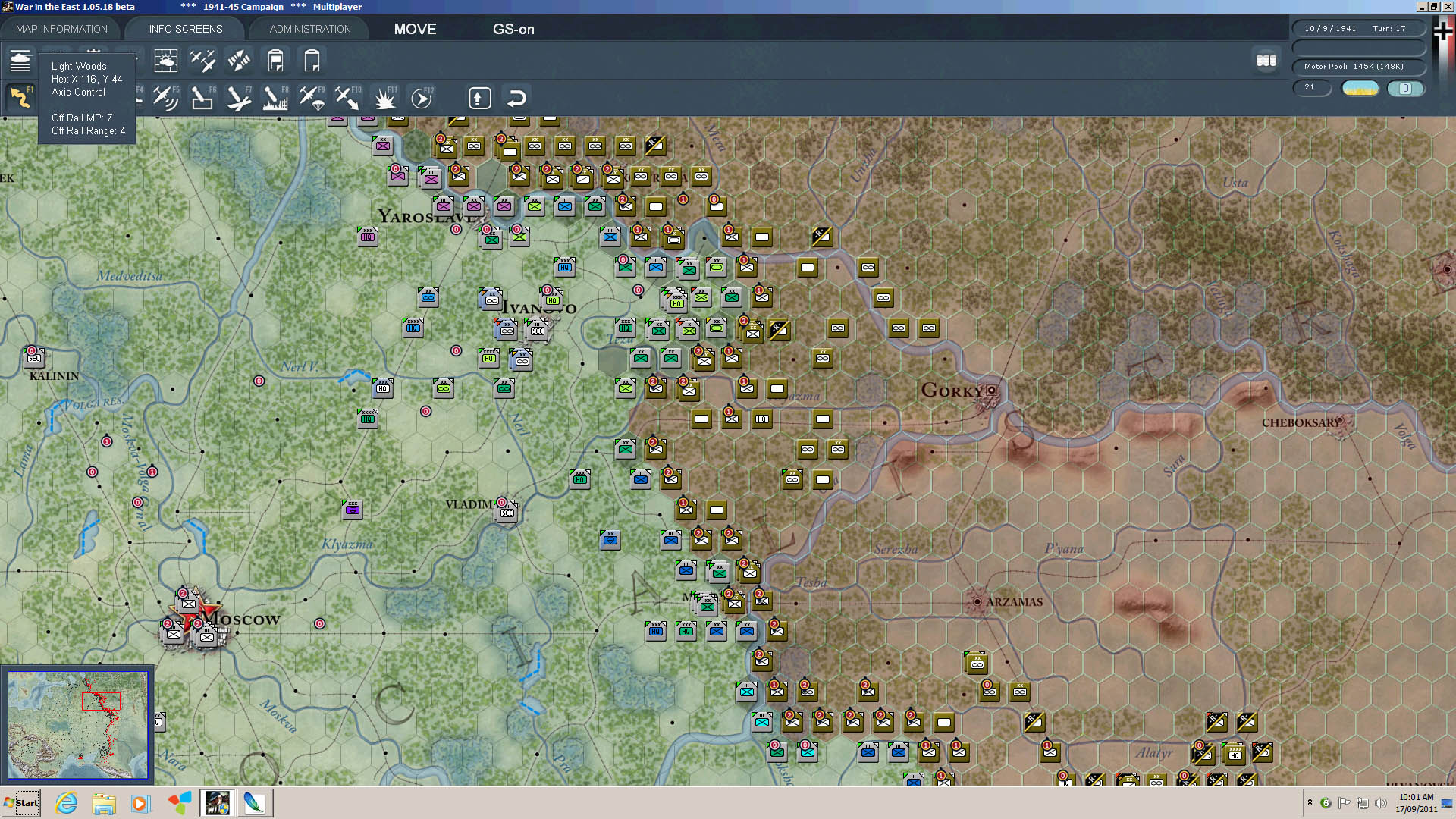1456x819 pixels.
Task: Click the rail damage arrows icon
Action: coord(239,60)
